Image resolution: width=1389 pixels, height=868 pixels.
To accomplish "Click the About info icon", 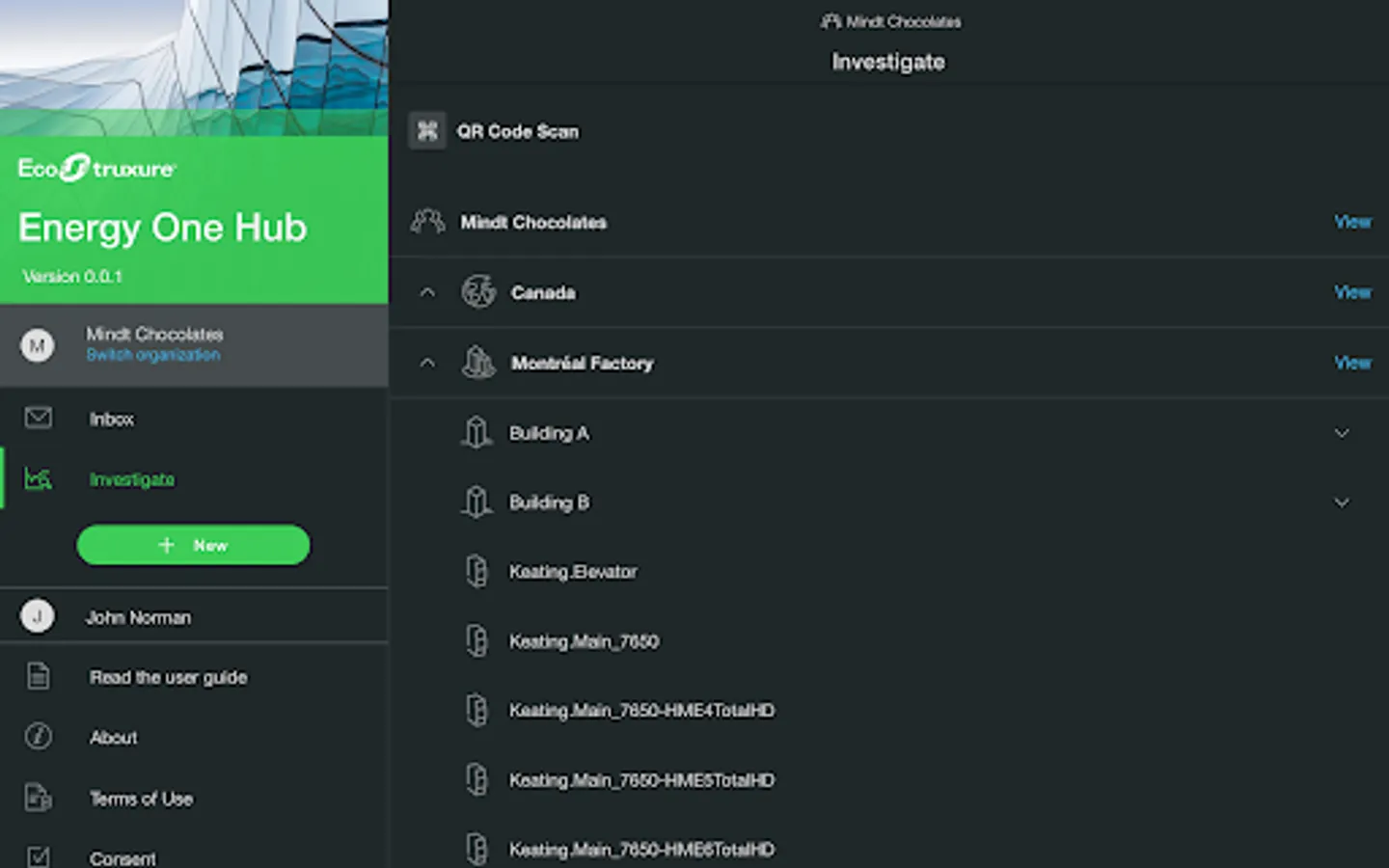I will click(39, 737).
